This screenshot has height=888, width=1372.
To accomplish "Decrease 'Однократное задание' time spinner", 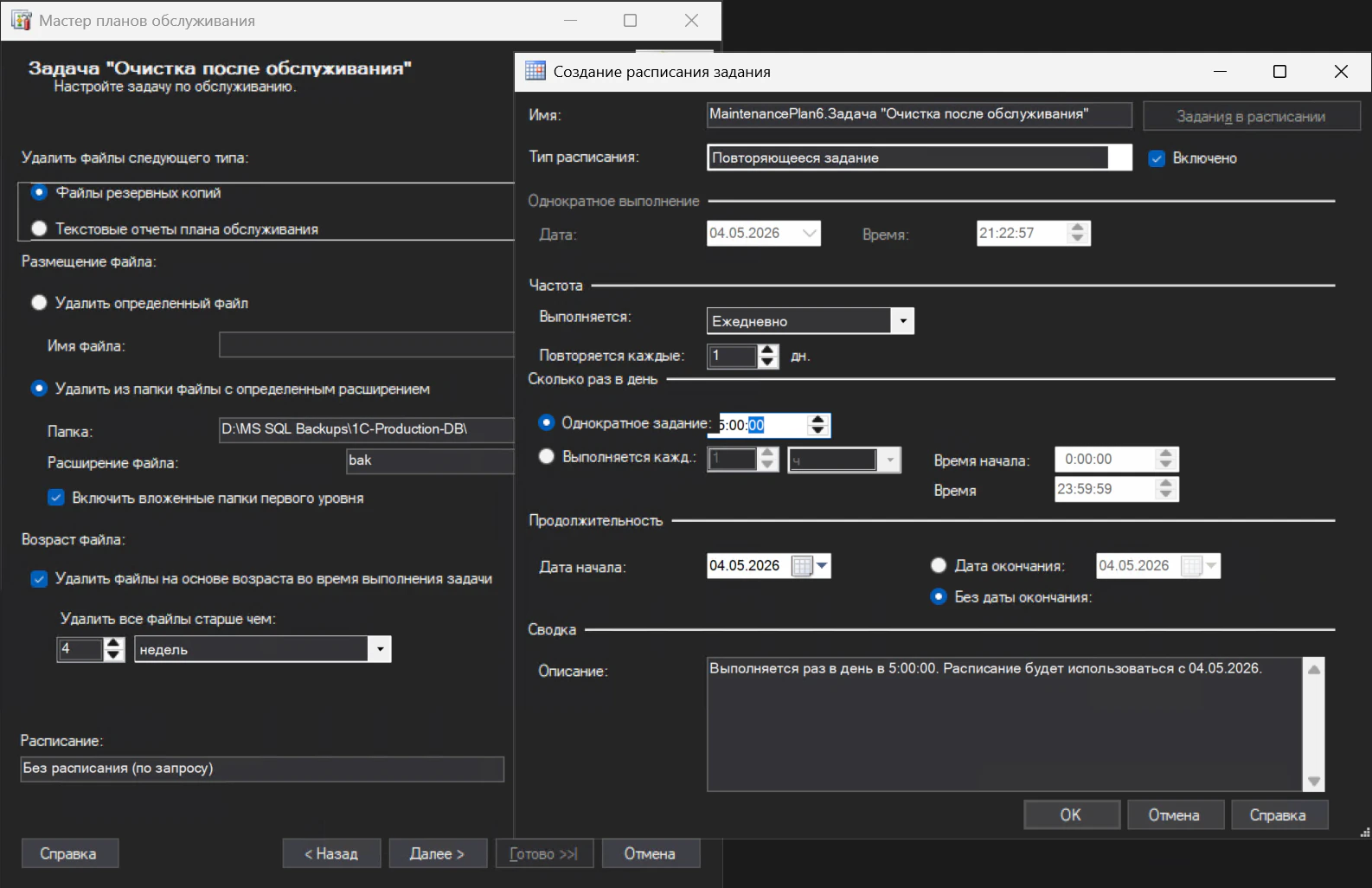I will tap(818, 430).
